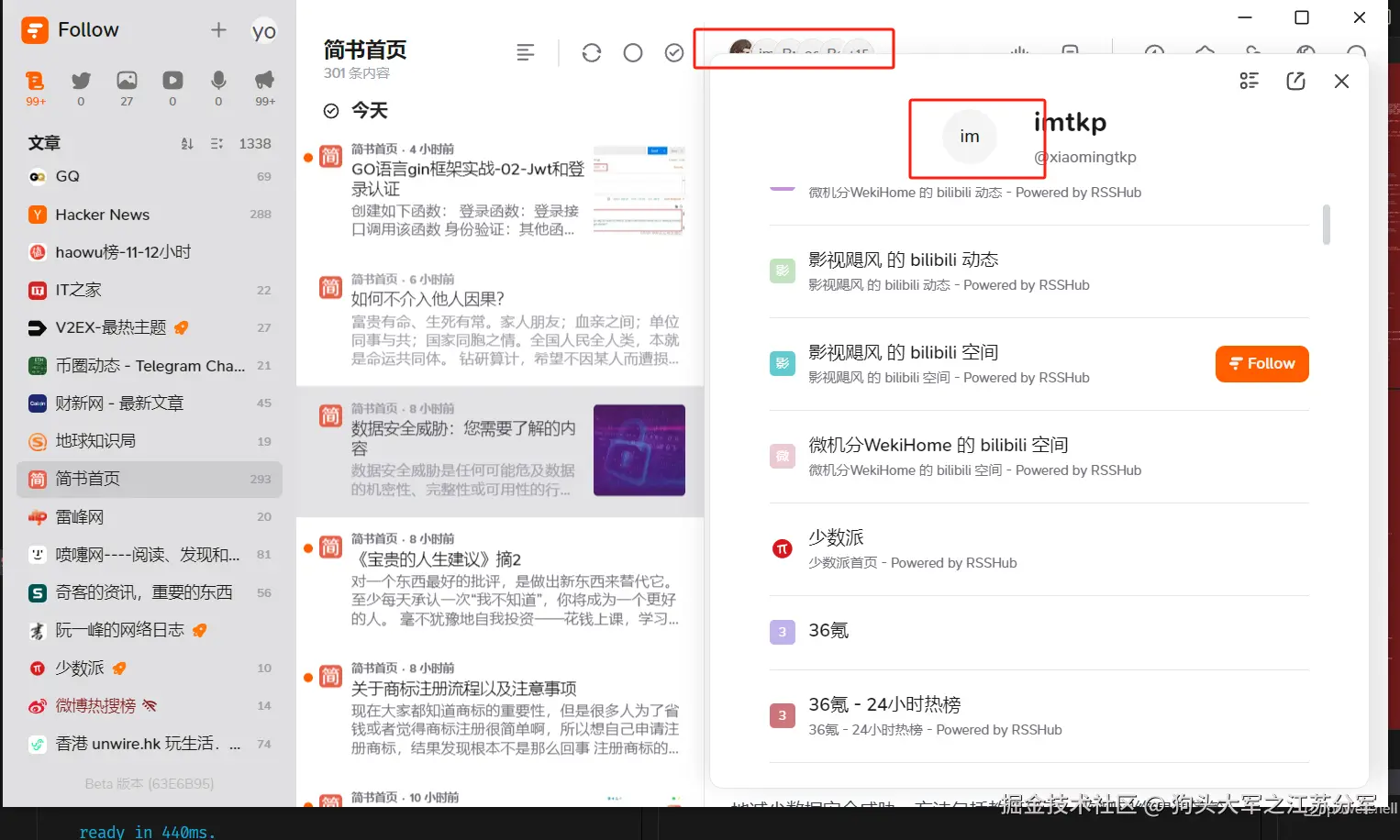The image size is (1400, 840).
Task: Click the 1338 unread count in sidebar
Action: tap(255, 144)
